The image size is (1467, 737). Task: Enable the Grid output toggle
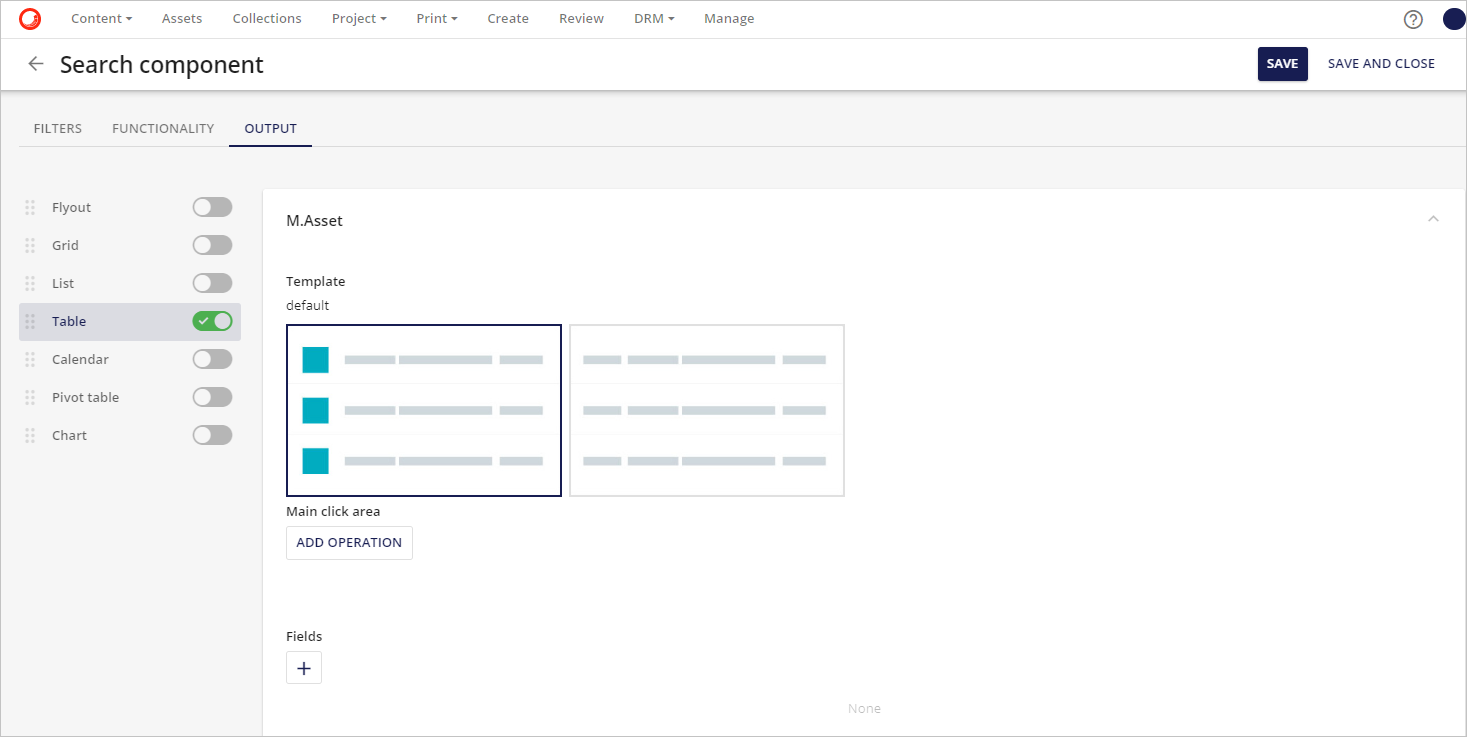[212, 246]
